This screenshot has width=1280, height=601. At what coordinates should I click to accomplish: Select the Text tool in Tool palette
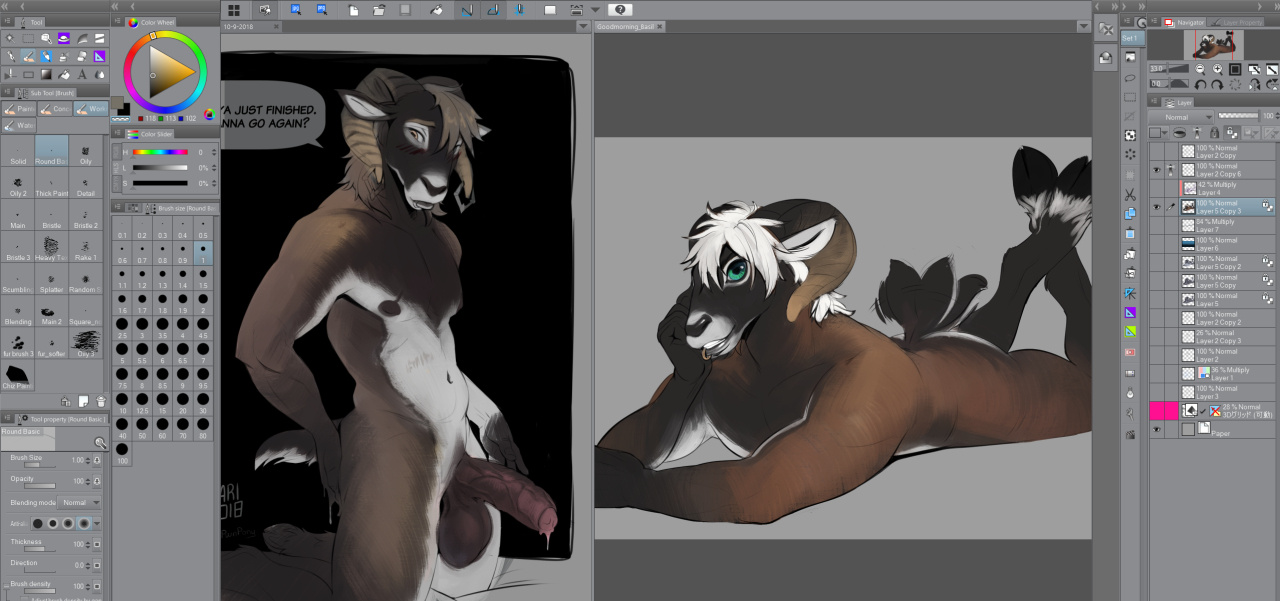[x=82, y=74]
